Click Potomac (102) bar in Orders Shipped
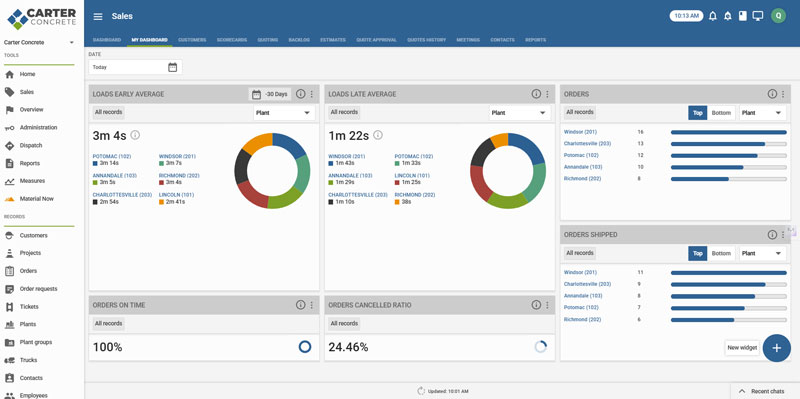This screenshot has height=399, width=800. [x=728, y=308]
